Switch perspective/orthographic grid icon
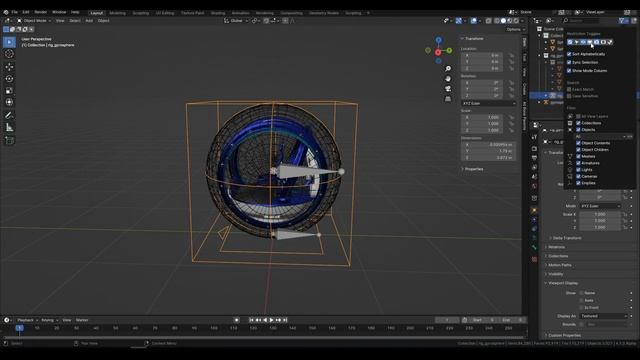 point(448,99)
